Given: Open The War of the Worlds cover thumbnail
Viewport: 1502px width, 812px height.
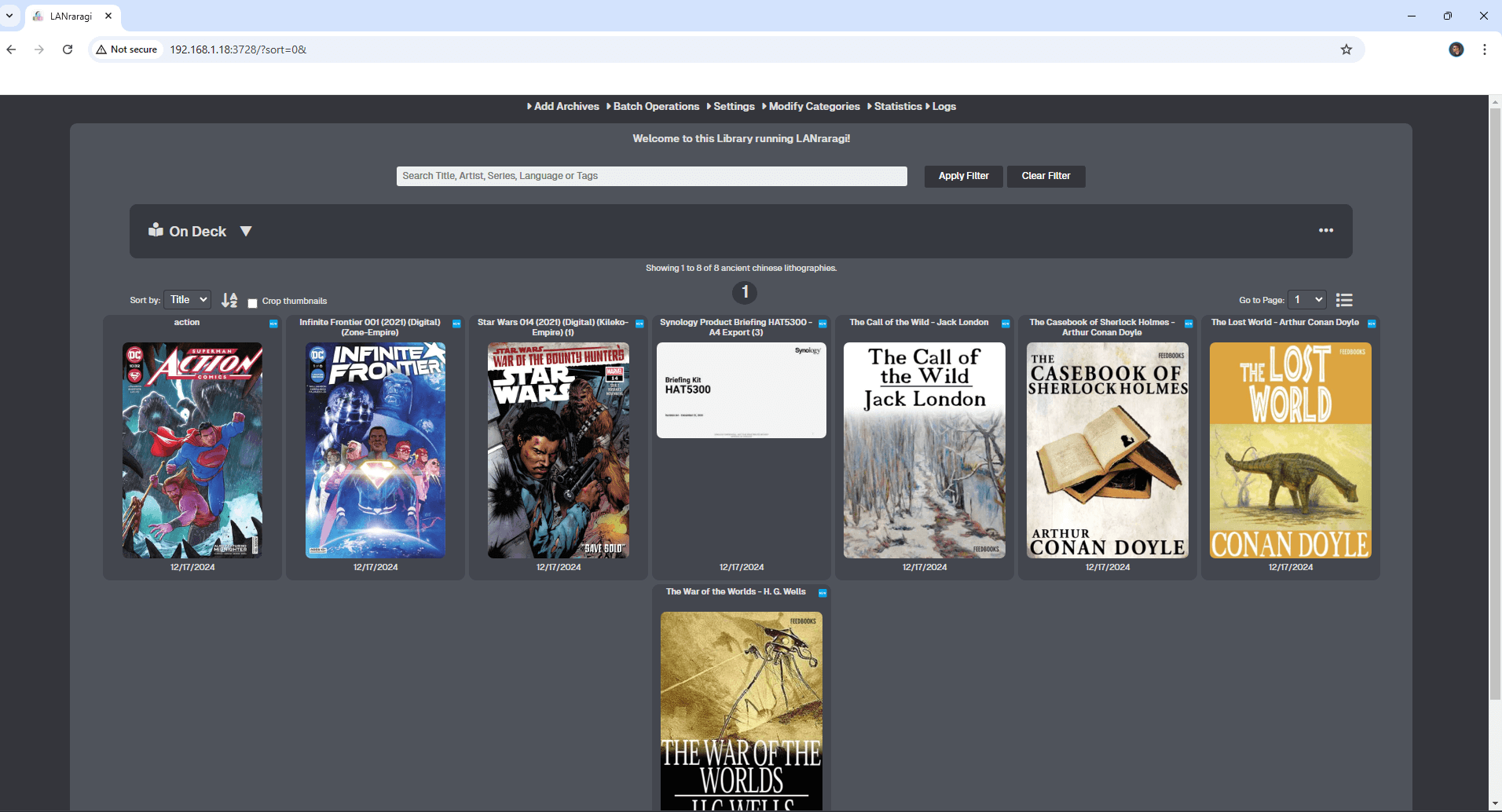Looking at the screenshot, I should click(x=742, y=711).
